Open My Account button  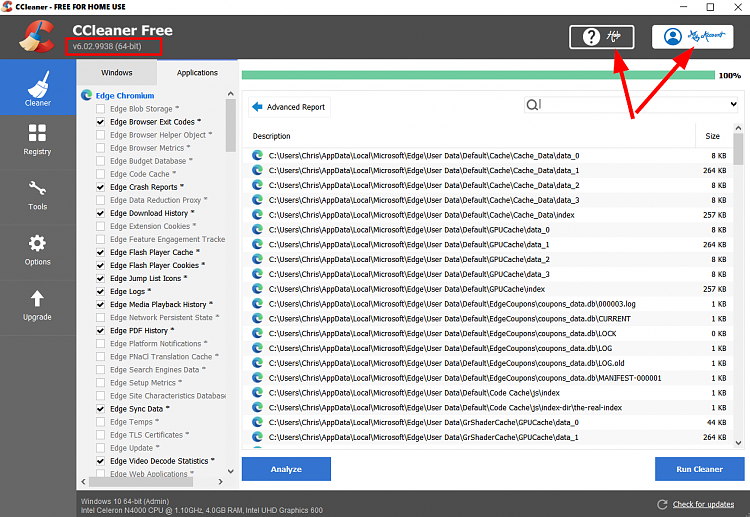tap(693, 37)
